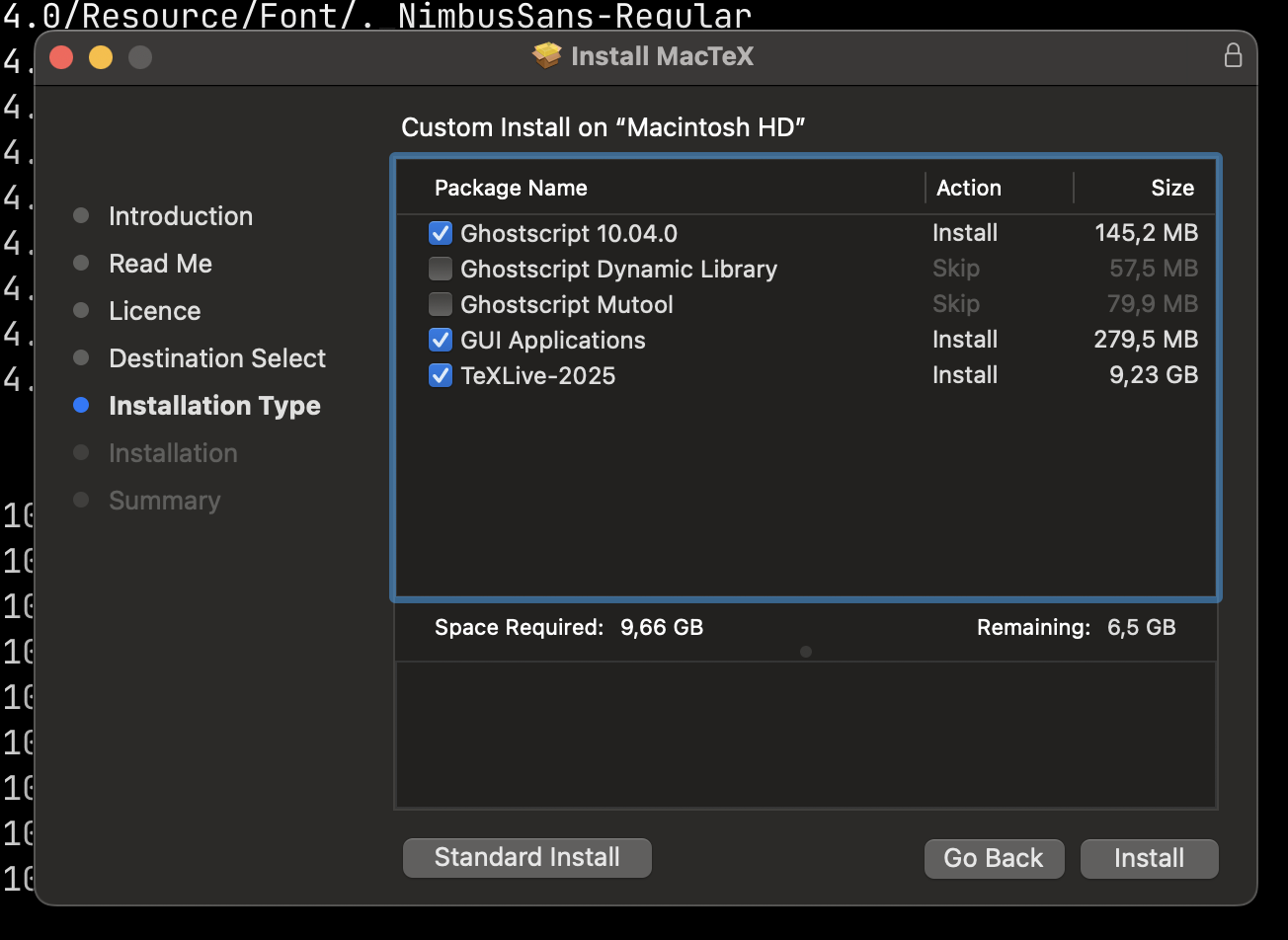Click the Summary step bullet
The image size is (1288, 940).
click(x=81, y=500)
